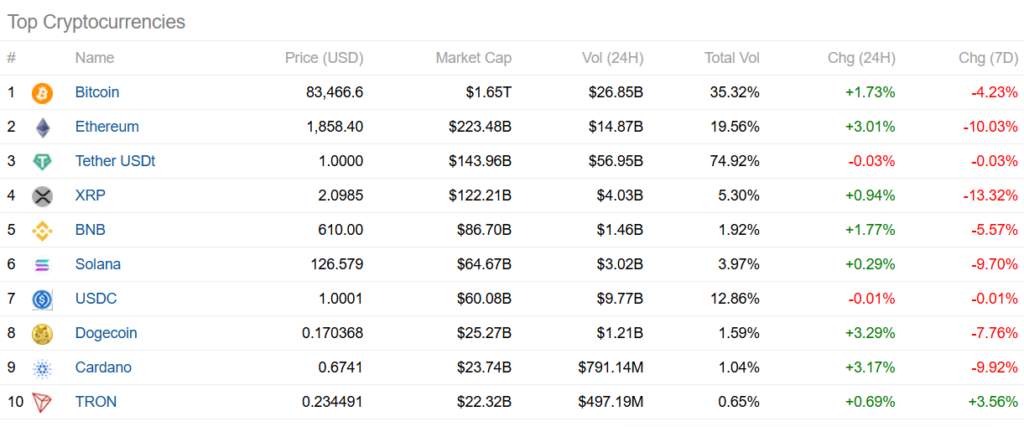Click the Top Cryptocurrencies heading
This screenshot has height=427, width=1024.
pos(97,22)
